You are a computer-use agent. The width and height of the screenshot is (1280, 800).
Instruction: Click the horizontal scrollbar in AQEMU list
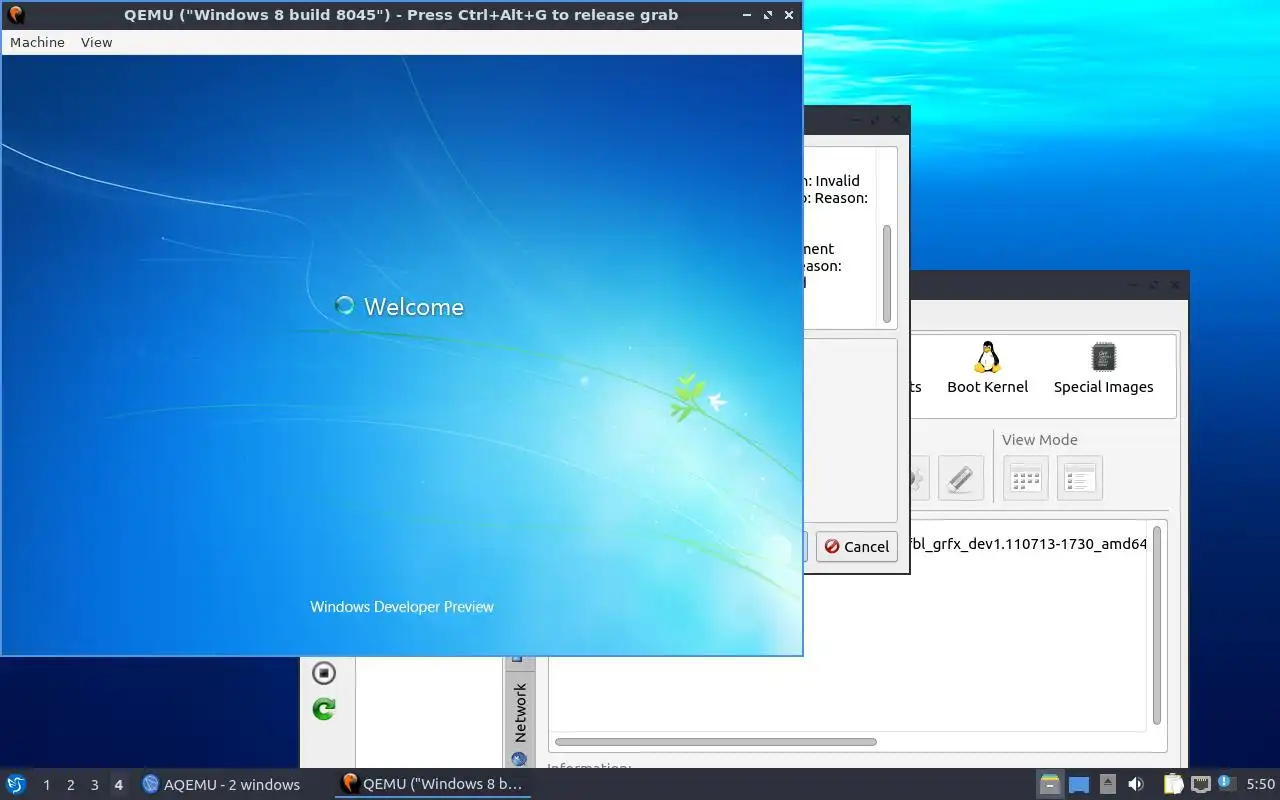[x=715, y=742]
